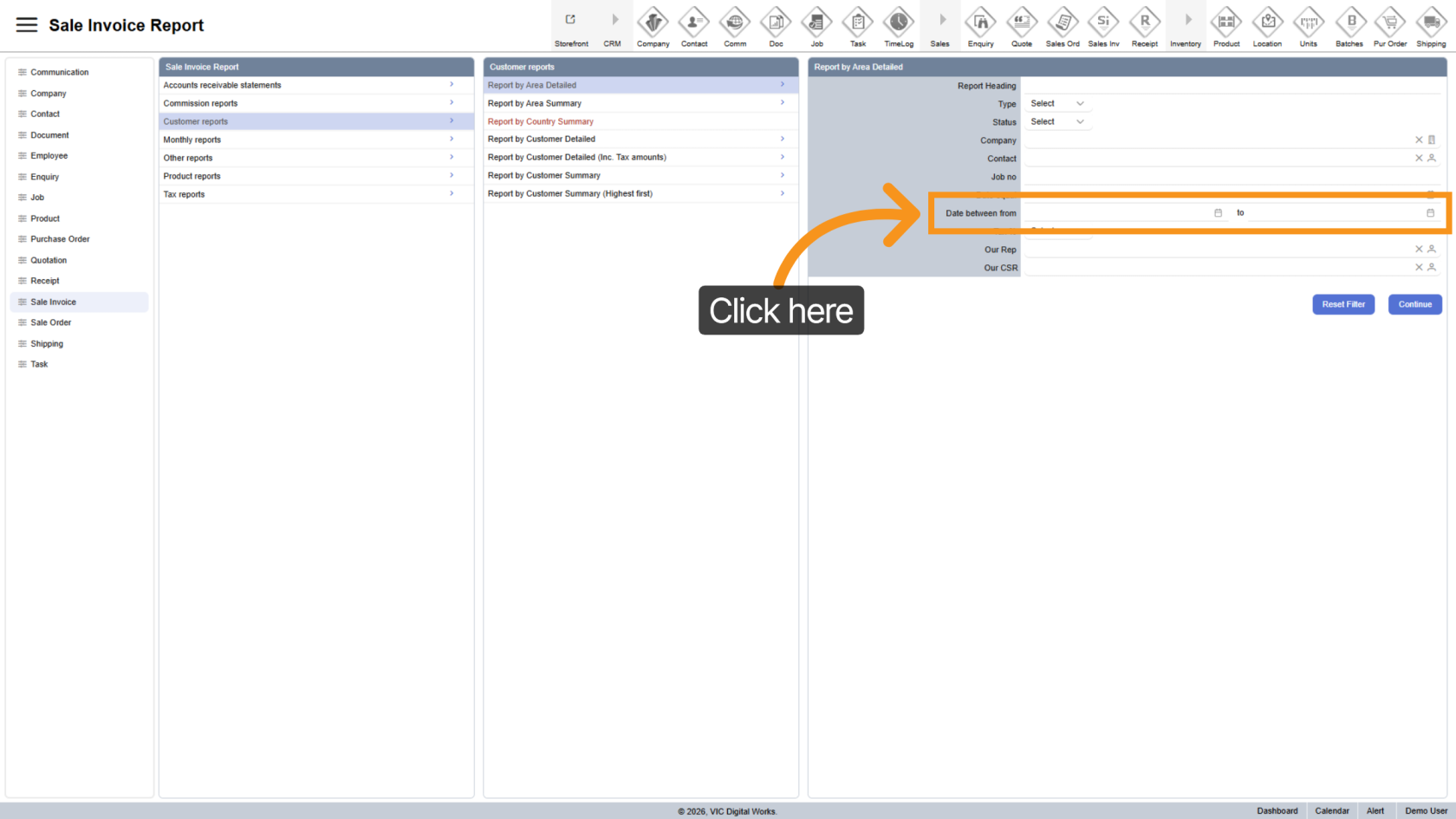Select Quotation in left sidebar

(49, 260)
